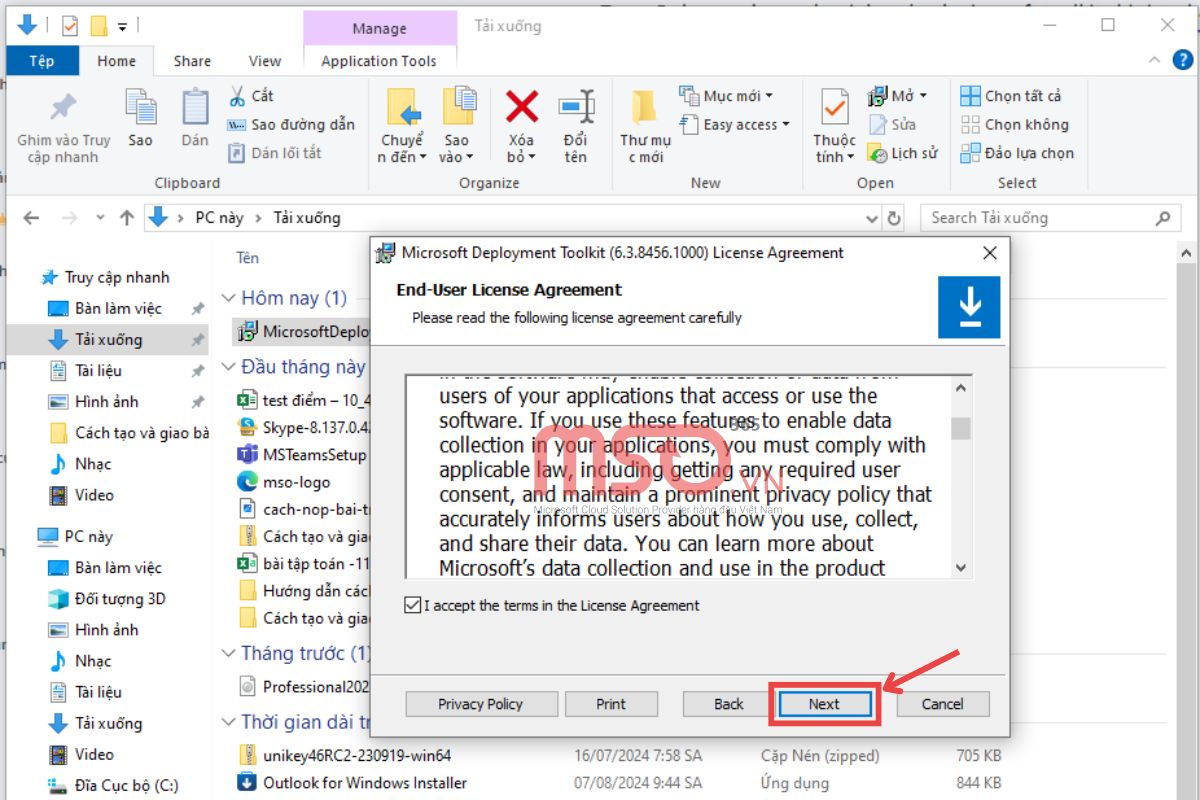
Task: Select Truy cập nhanh in navigation pane
Action: coord(117,277)
